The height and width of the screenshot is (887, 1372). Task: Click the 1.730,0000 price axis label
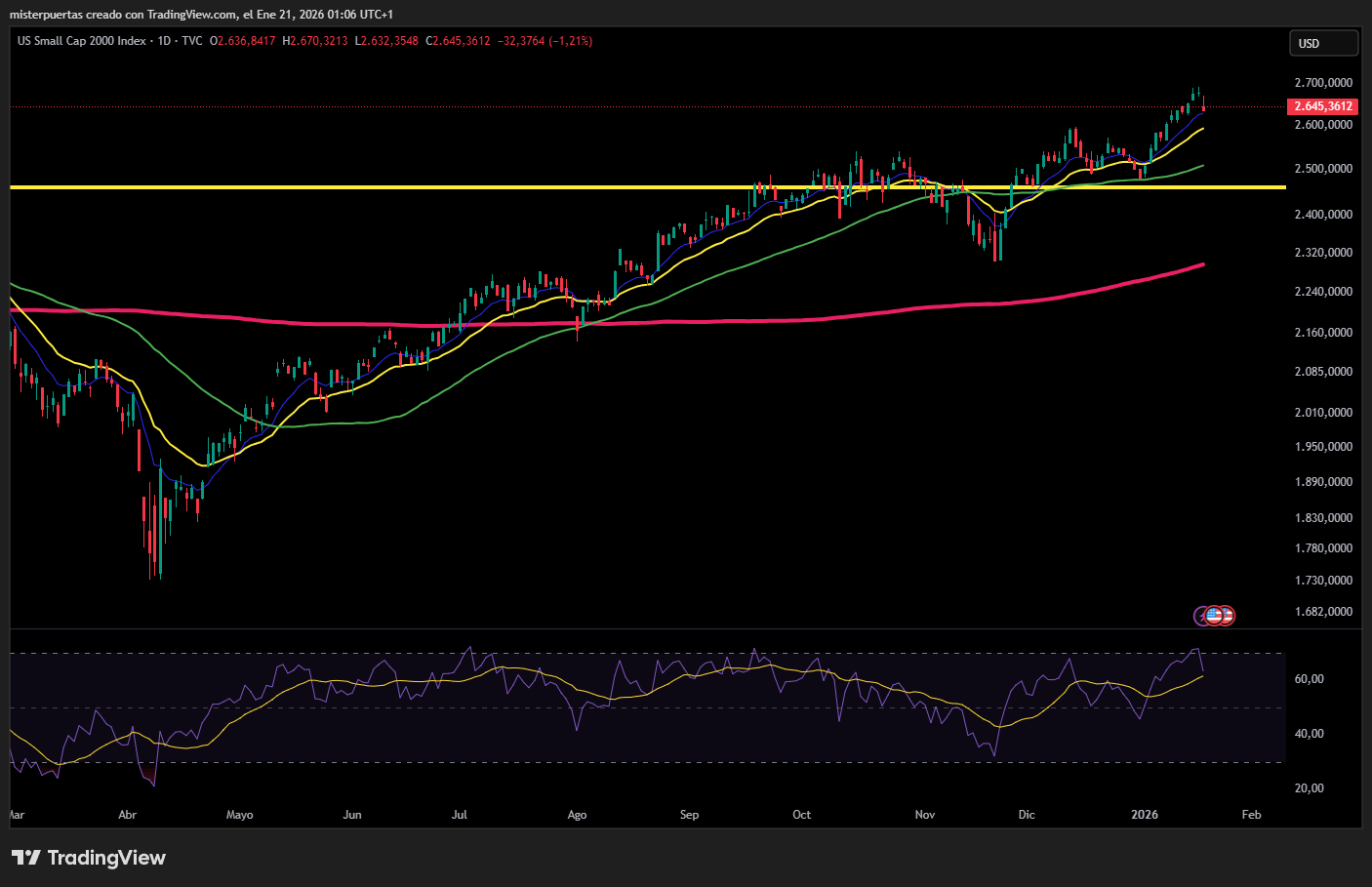click(1323, 581)
